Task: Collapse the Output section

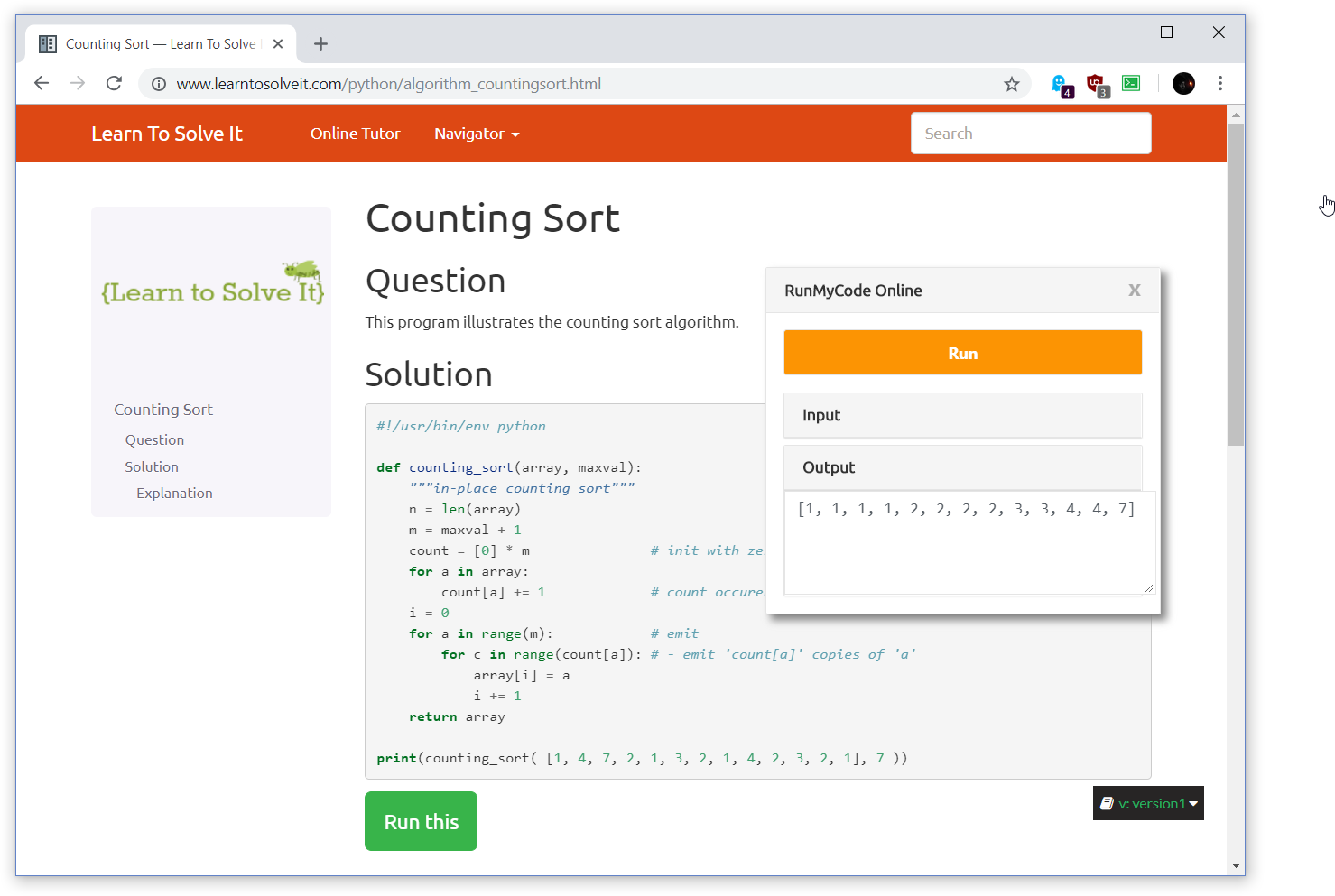Action: [963, 467]
